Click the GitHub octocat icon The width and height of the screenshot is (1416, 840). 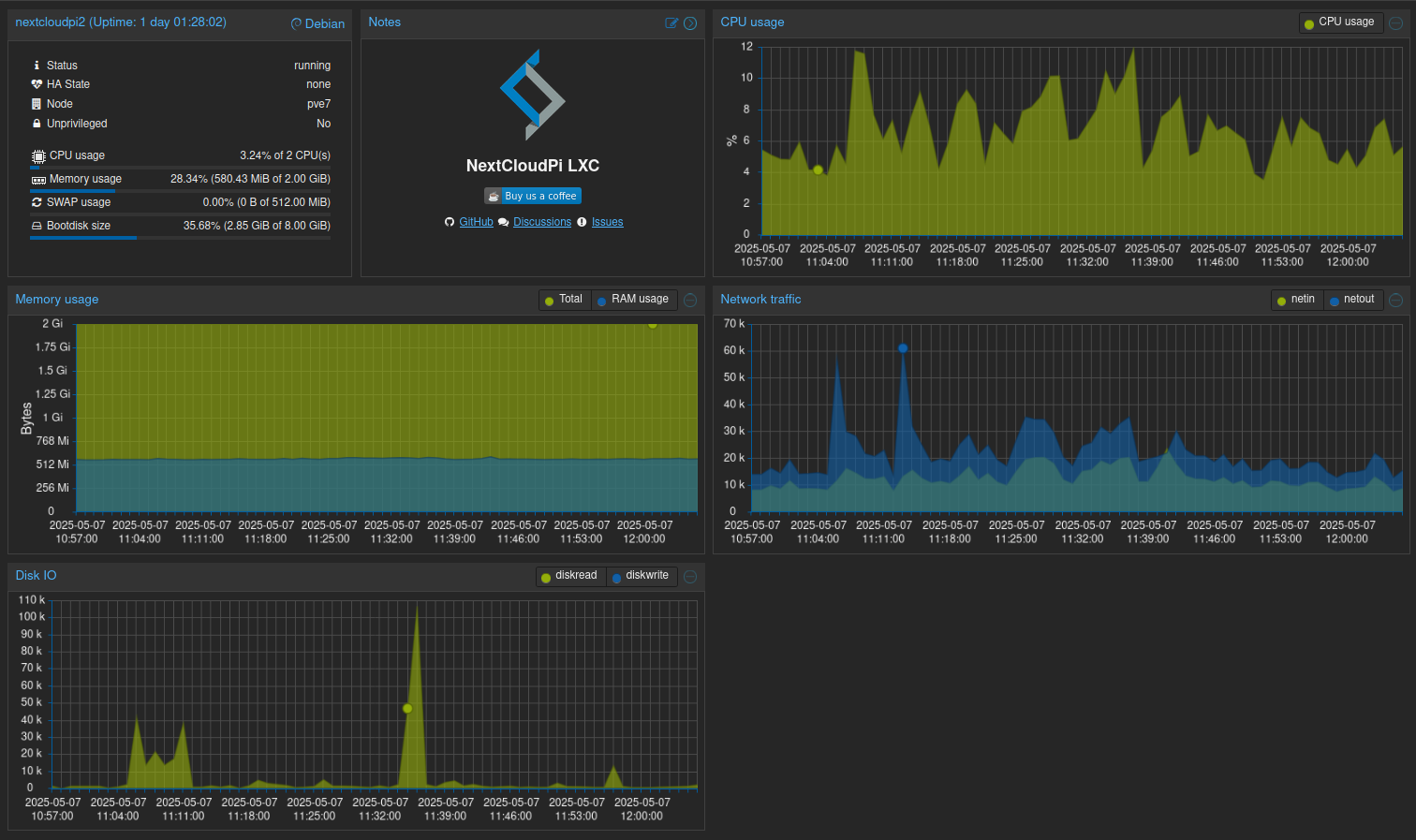click(450, 222)
